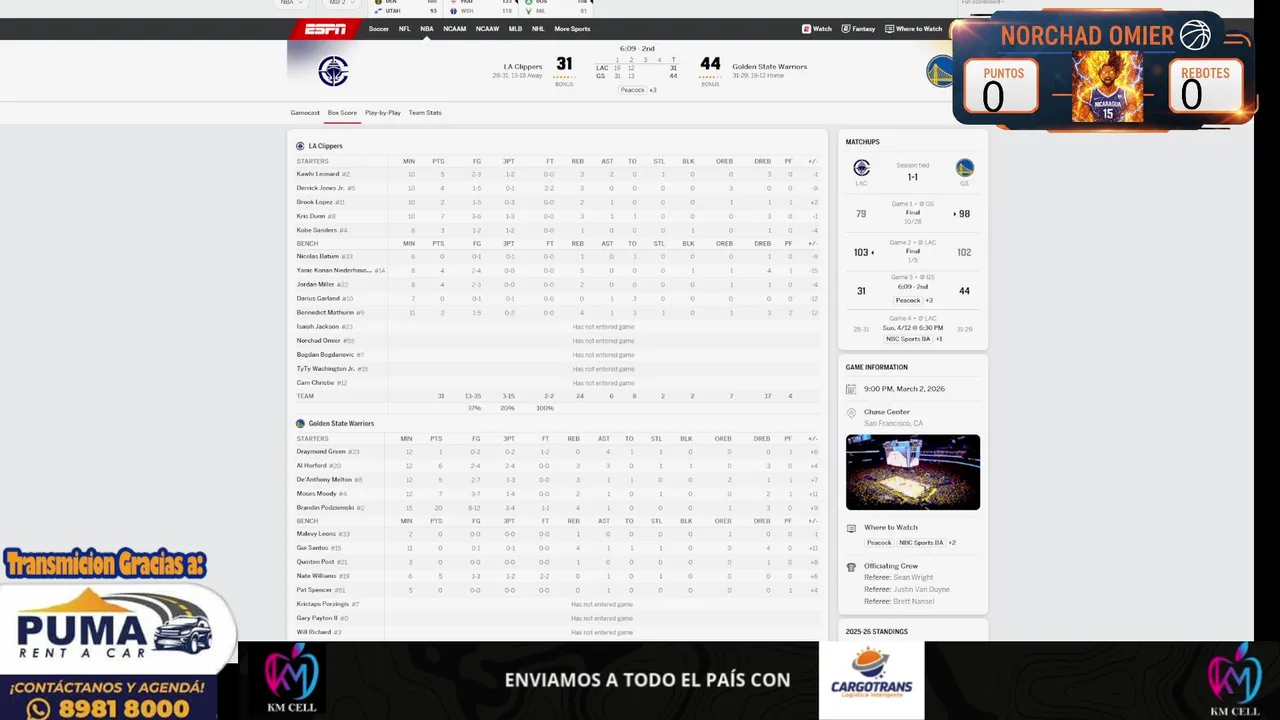The image size is (1280, 720).
Task: Click basketball icon in Norchad Omier overlay
Action: click(x=1195, y=35)
